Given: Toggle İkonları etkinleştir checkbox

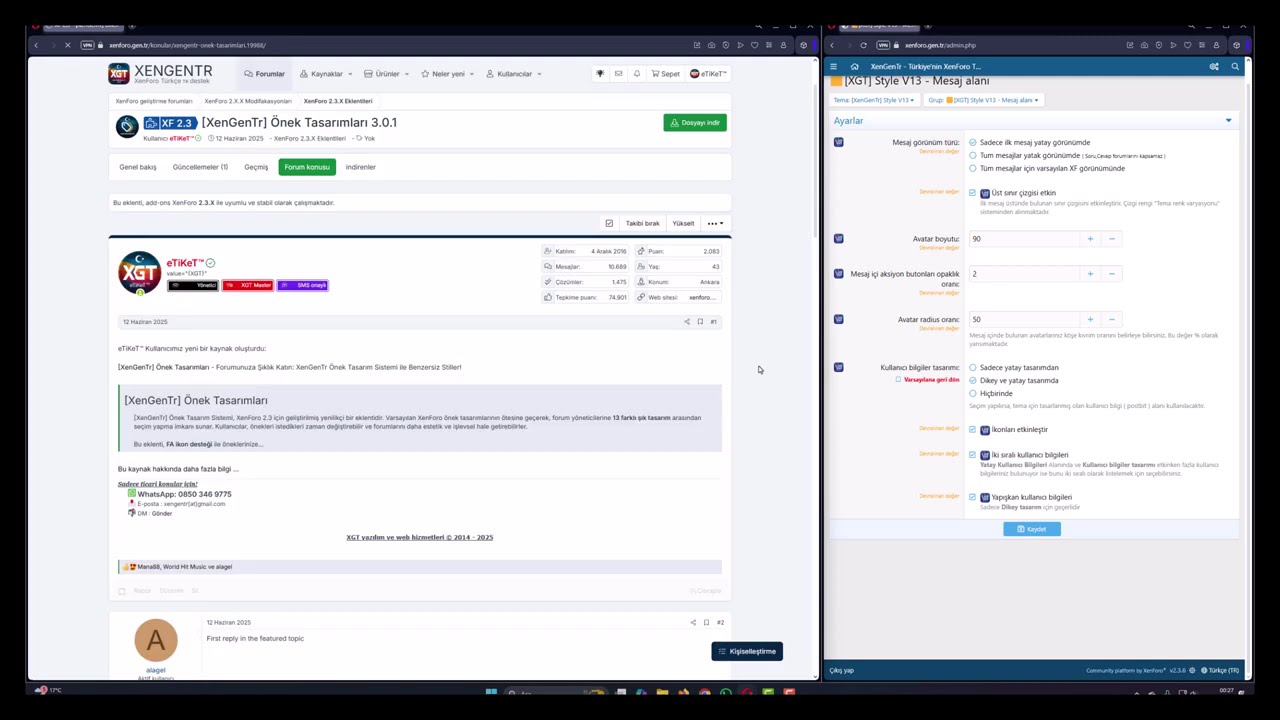Looking at the screenshot, I should pyautogui.click(x=972, y=429).
